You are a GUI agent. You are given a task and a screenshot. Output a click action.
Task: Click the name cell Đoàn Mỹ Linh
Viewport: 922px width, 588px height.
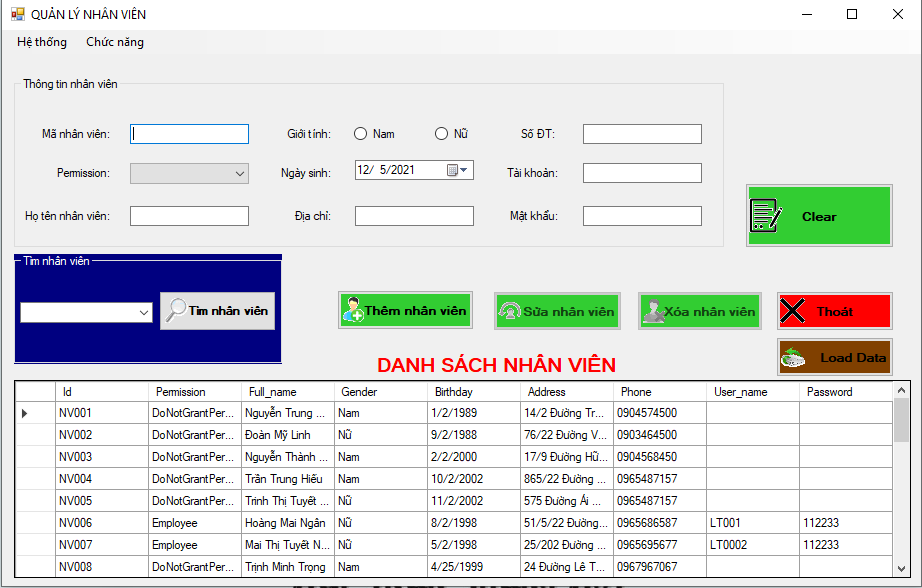click(288, 435)
